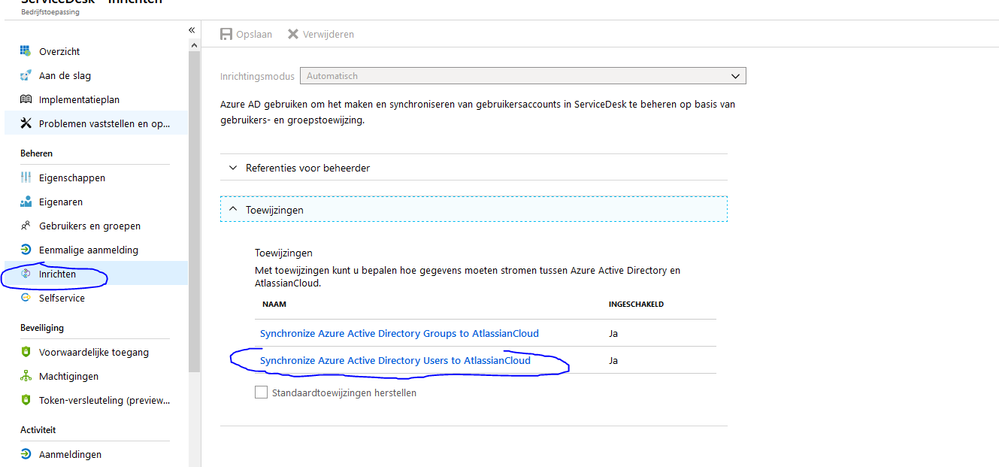Check Standaardtoewijzingen herstellen checkbox
Viewport: 999px width, 467px height.
click(261, 392)
